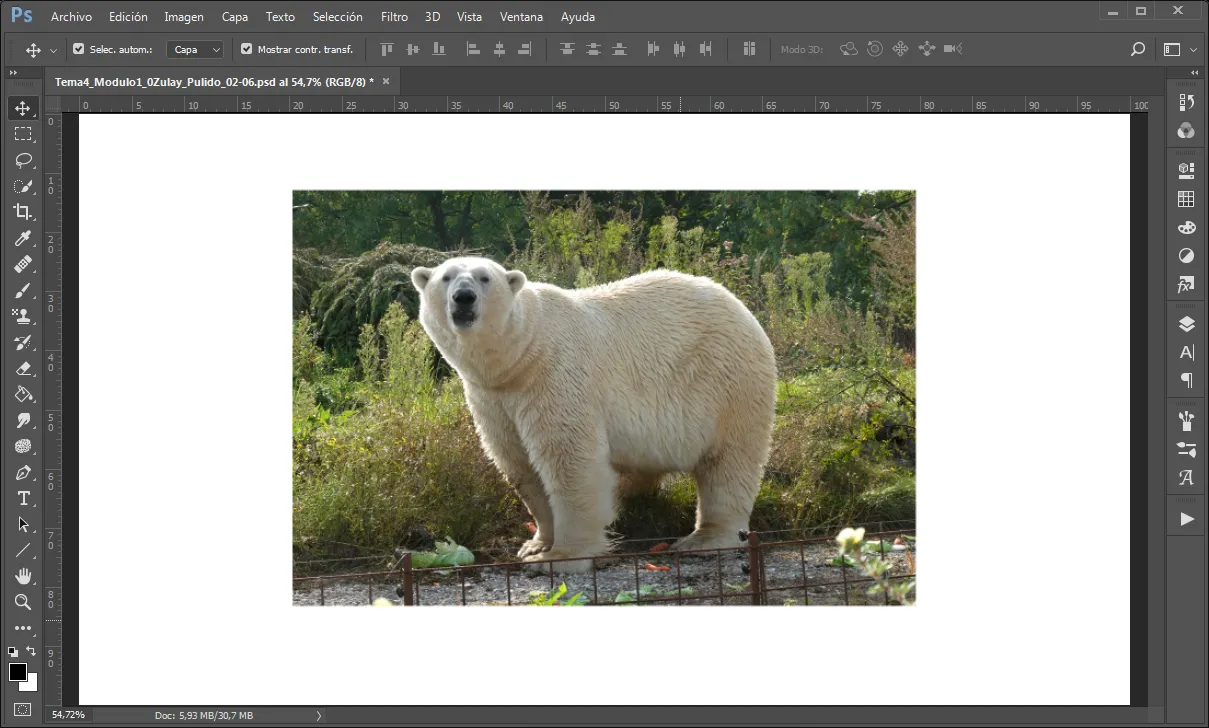Select the Brush tool
The width and height of the screenshot is (1209, 728).
(x=23, y=290)
